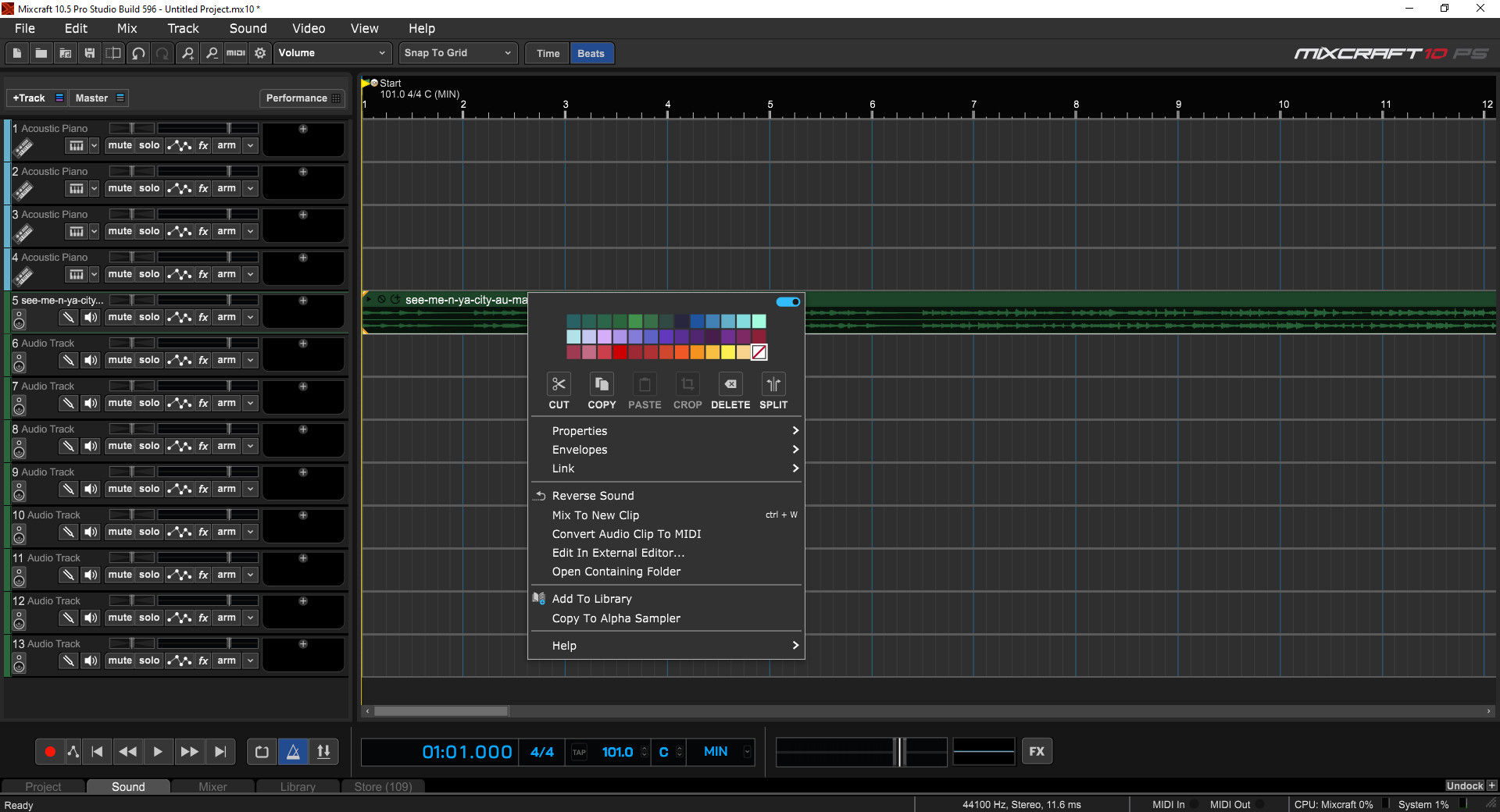Click the speaker monitor icon on track 7
The width and height of the screenshot is (1500, 812).
point(91,403)
